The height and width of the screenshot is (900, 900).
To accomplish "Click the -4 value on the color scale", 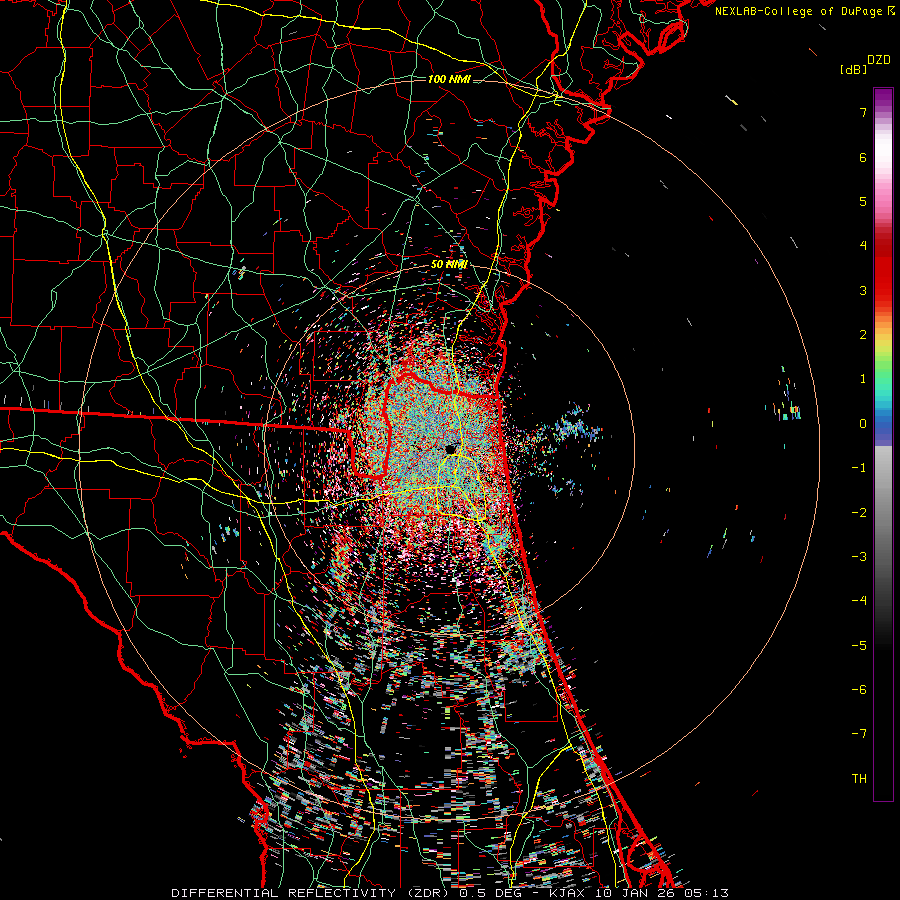I will (859, 600).
